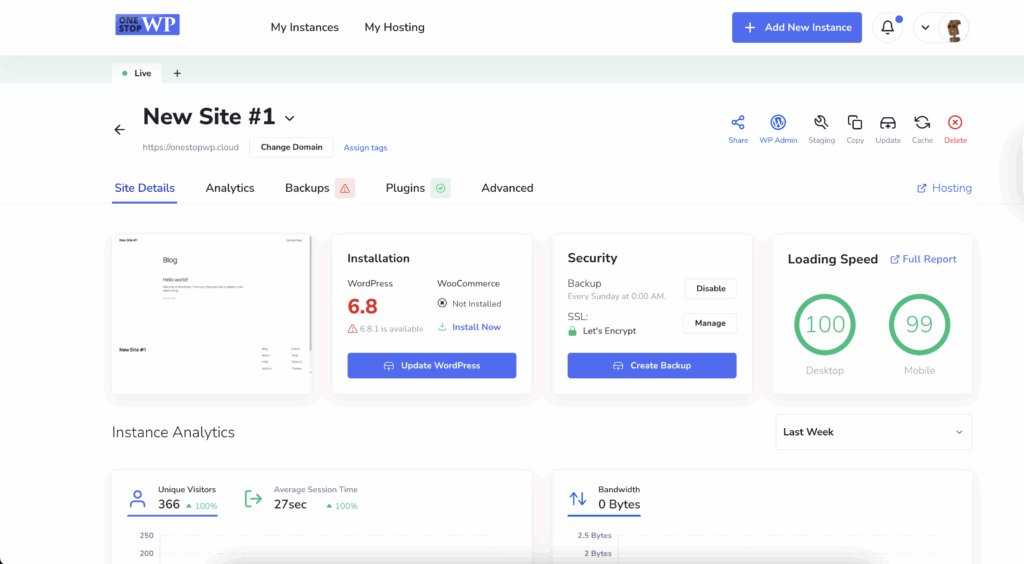Image resolution: width=1024 pixels, height=564 pixels.
Task: Click the Desktop score 100 gauge
Action: click(x=825, y=324)
